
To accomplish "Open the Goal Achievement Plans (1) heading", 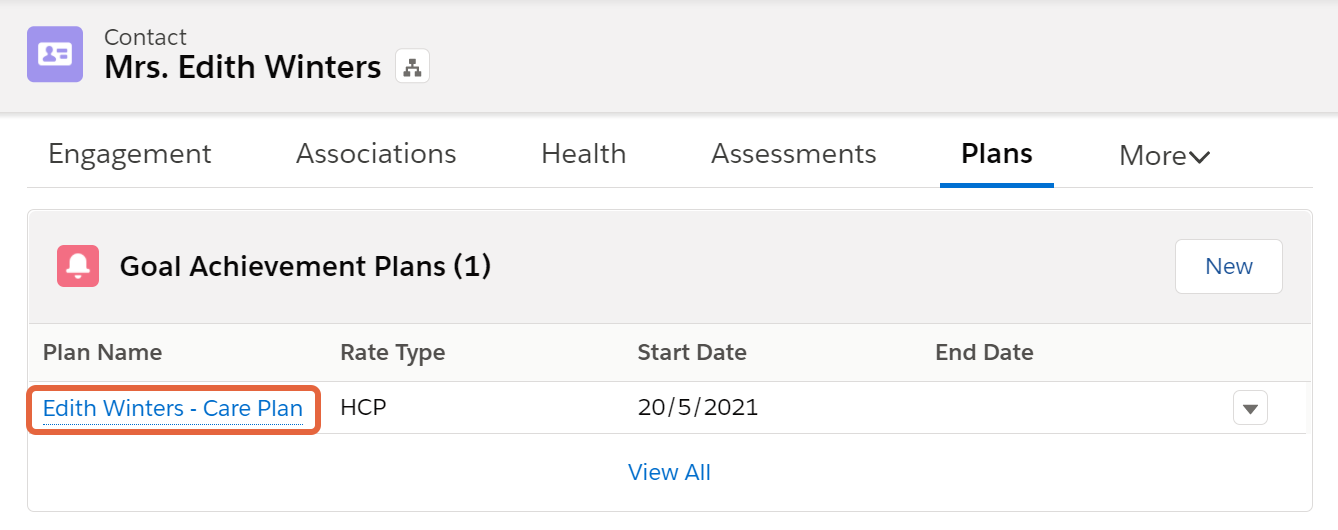I will point(305,266).
